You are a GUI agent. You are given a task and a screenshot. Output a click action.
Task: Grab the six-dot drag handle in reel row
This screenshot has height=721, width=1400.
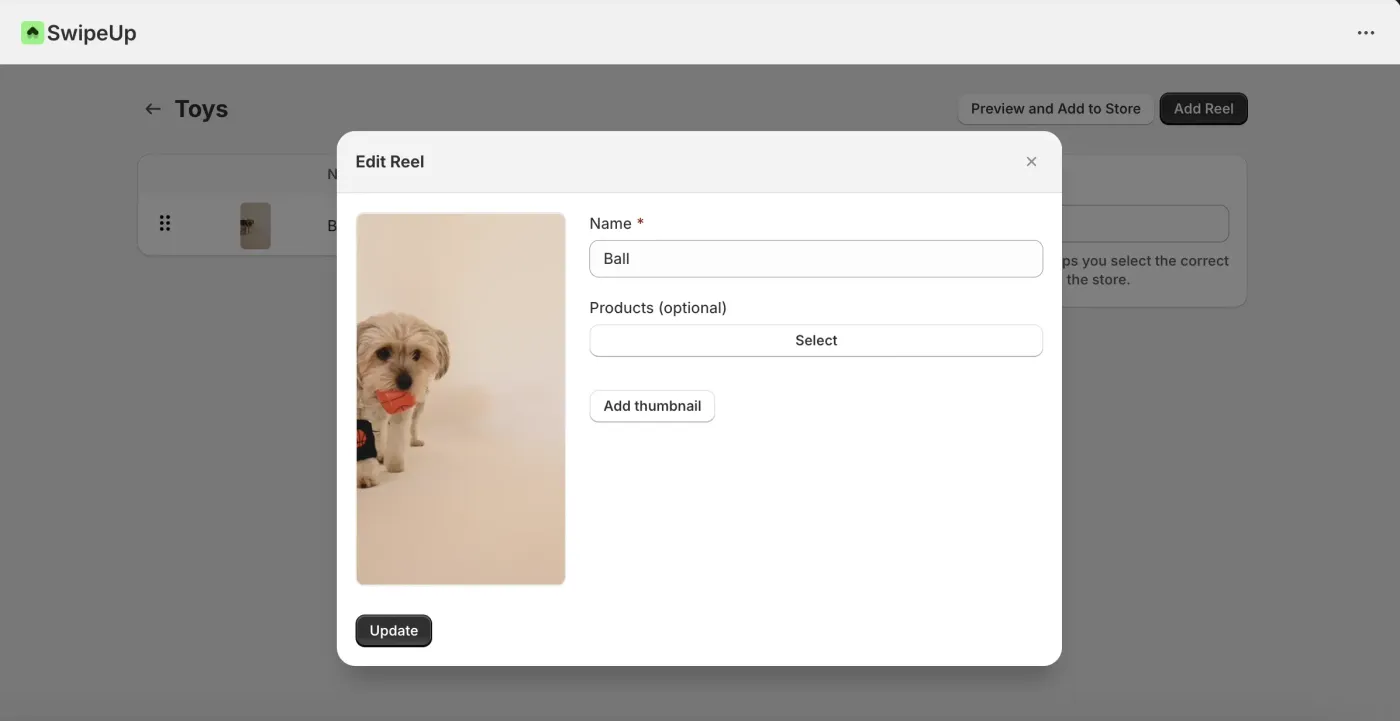coord(165,224)
